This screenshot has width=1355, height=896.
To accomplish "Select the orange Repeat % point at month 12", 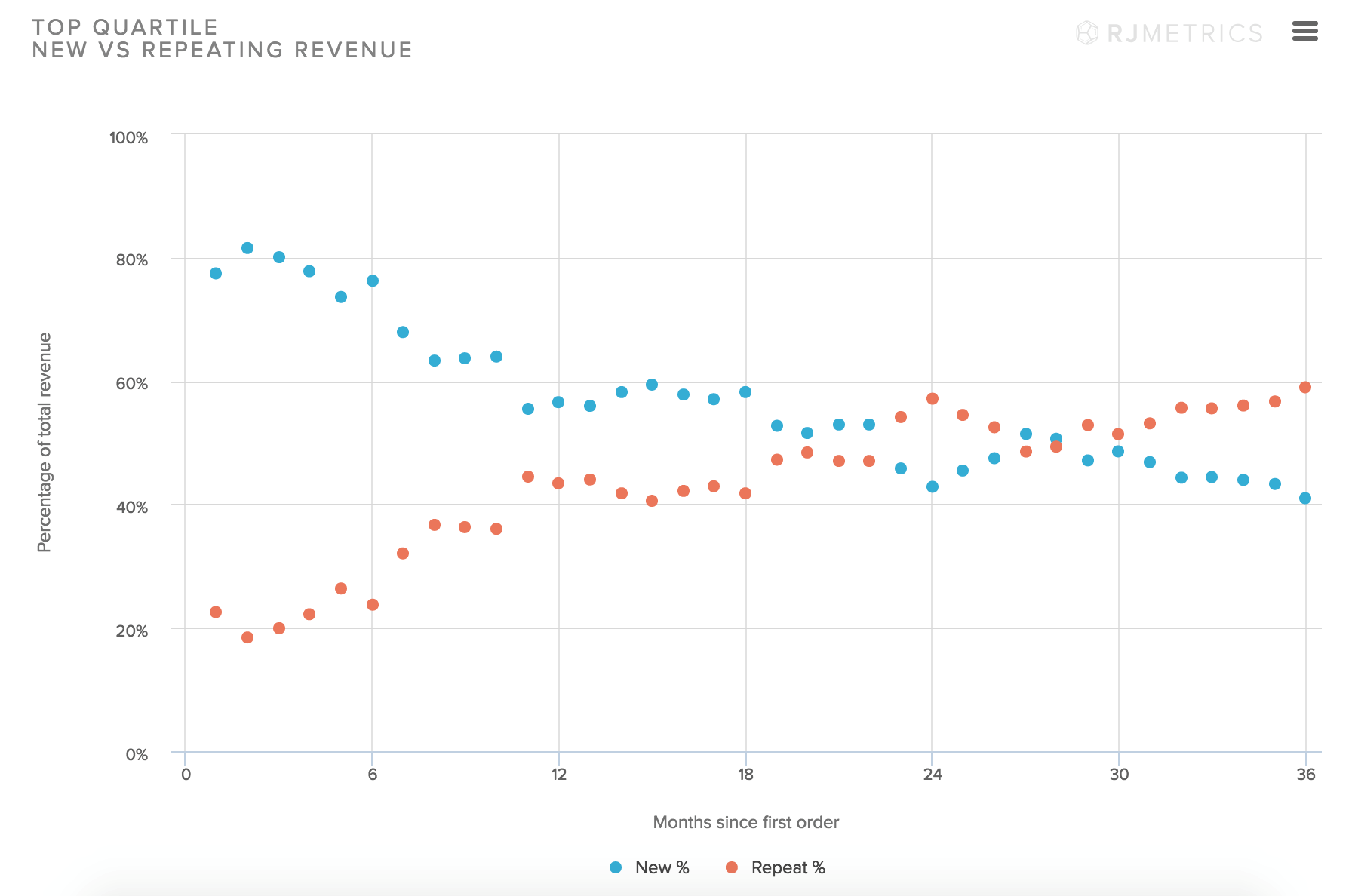I will (x=558, y=483).
